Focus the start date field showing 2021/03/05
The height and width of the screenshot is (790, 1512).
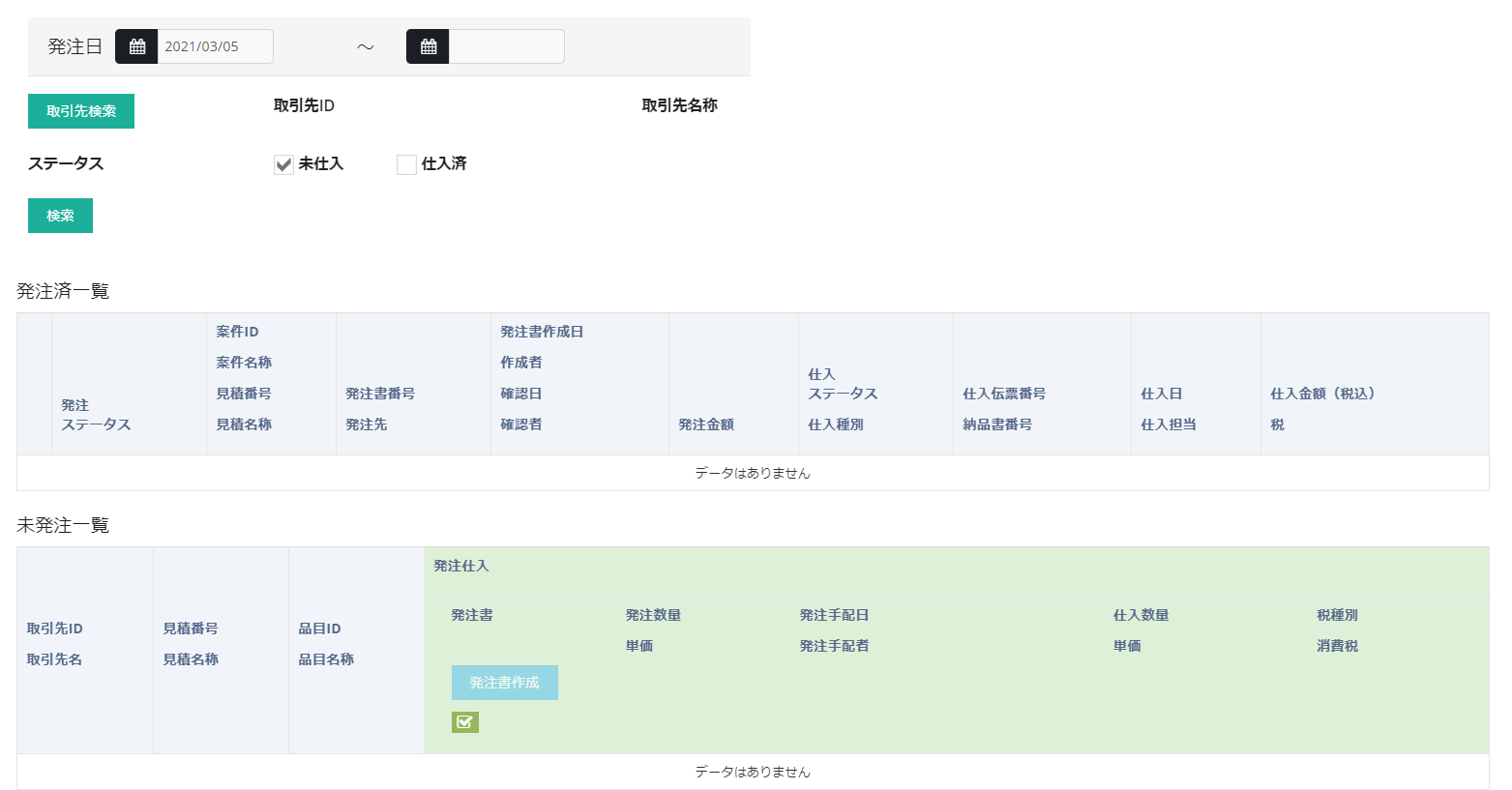[215, 46]
